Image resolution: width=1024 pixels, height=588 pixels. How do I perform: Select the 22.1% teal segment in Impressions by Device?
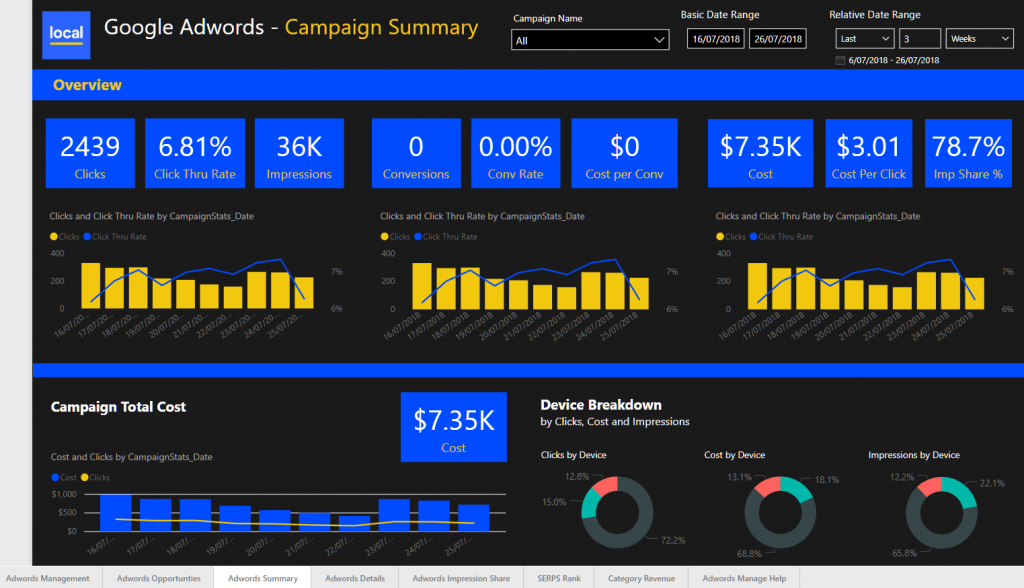coord(962,491)
